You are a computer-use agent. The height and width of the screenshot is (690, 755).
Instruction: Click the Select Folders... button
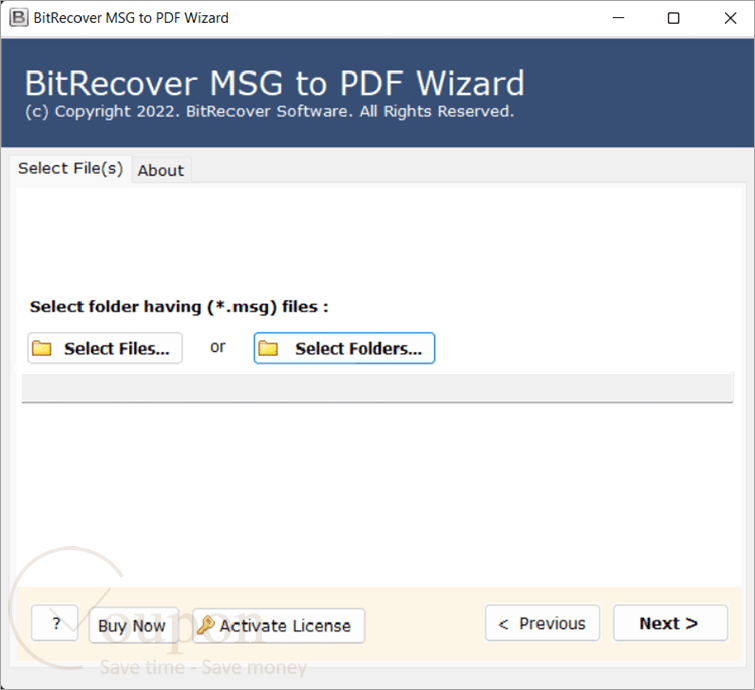click(x=344, y=348)
